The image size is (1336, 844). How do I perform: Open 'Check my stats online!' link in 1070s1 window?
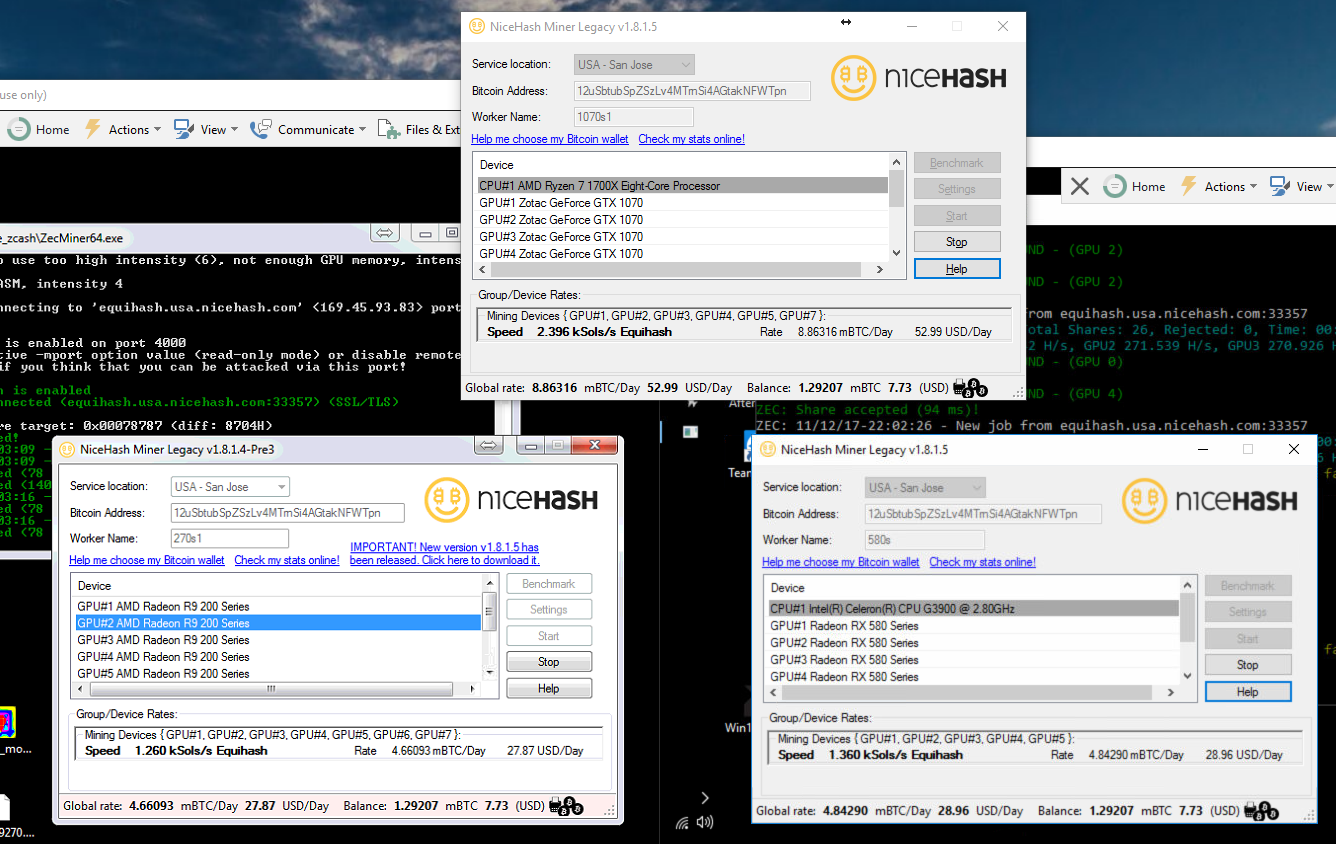[692, 139]
